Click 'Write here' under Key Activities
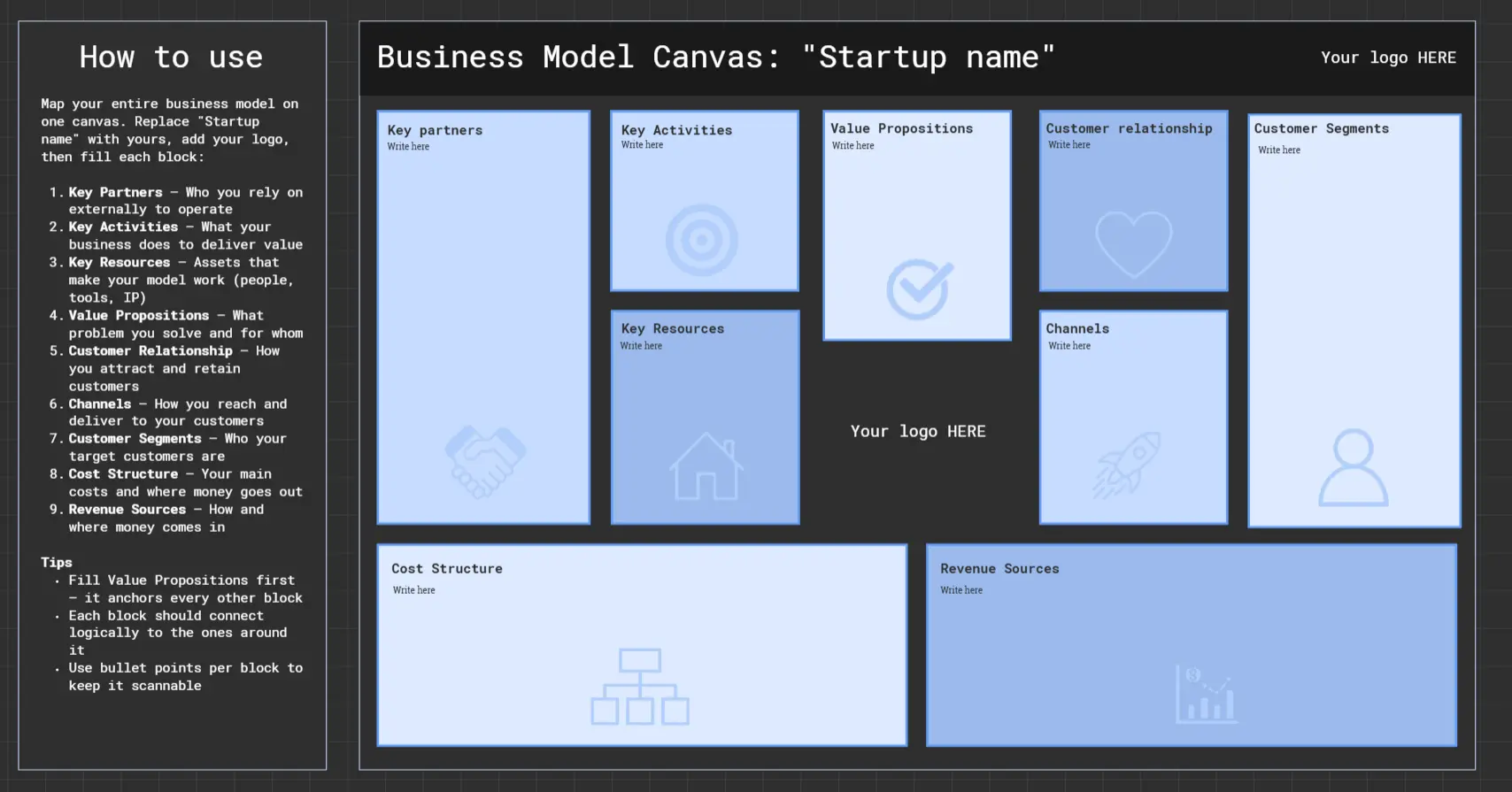The width and height of the screenshot is (1512, 792). point(642,145)
